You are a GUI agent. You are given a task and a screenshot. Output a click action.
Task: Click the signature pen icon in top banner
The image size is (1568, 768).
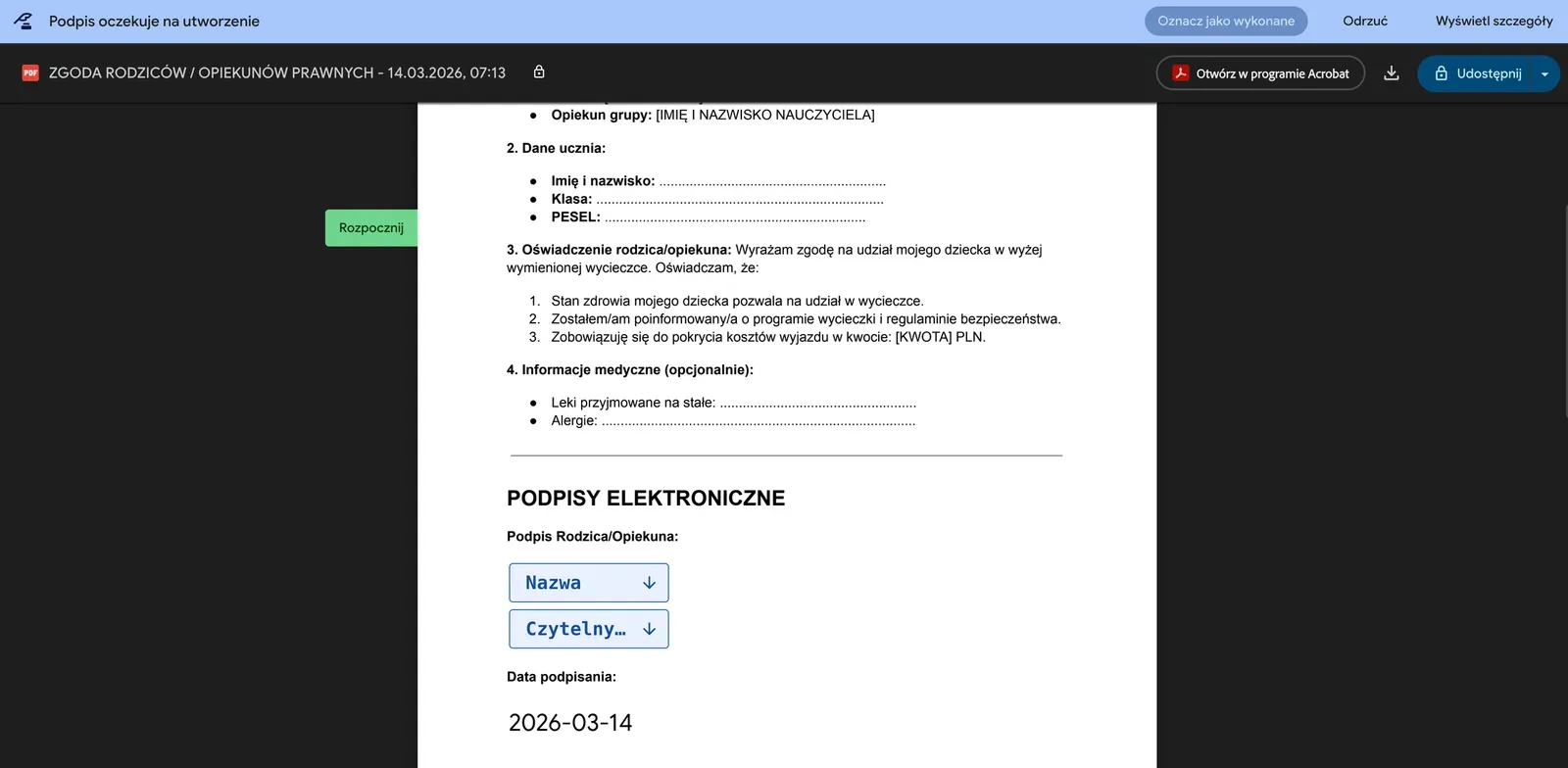pyautogui.click(x=23, y=21)
